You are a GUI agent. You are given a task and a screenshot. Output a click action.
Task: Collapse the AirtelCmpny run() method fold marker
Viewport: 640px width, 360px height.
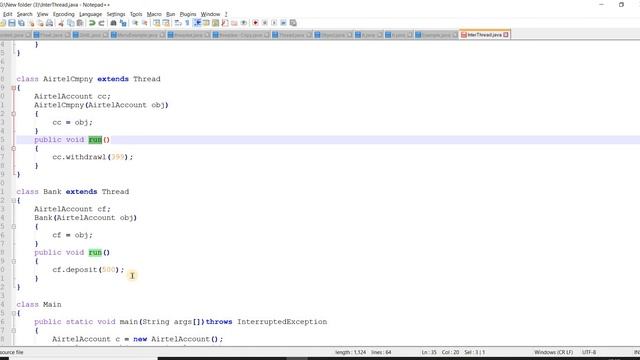pyautogui.click(x=13, y=149)
